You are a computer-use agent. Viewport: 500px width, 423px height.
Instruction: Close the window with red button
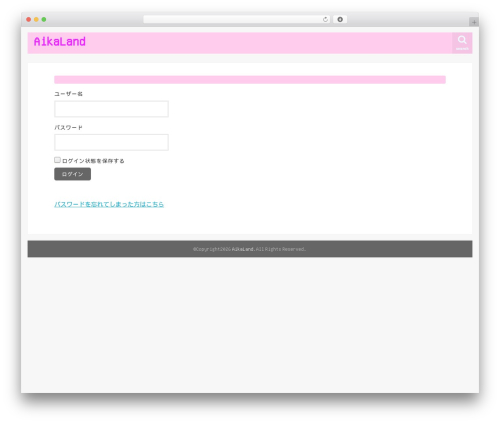pos(29,19)
